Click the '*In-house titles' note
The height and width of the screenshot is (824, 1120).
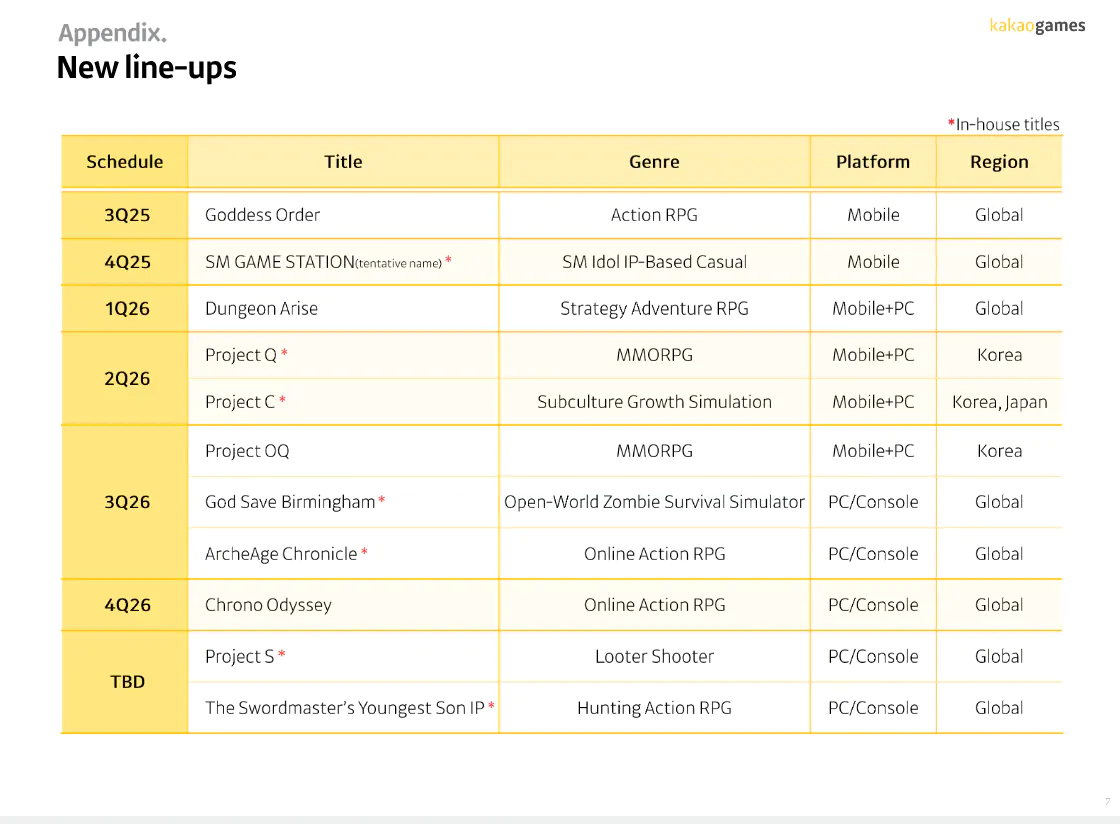tap(1004, 124)
